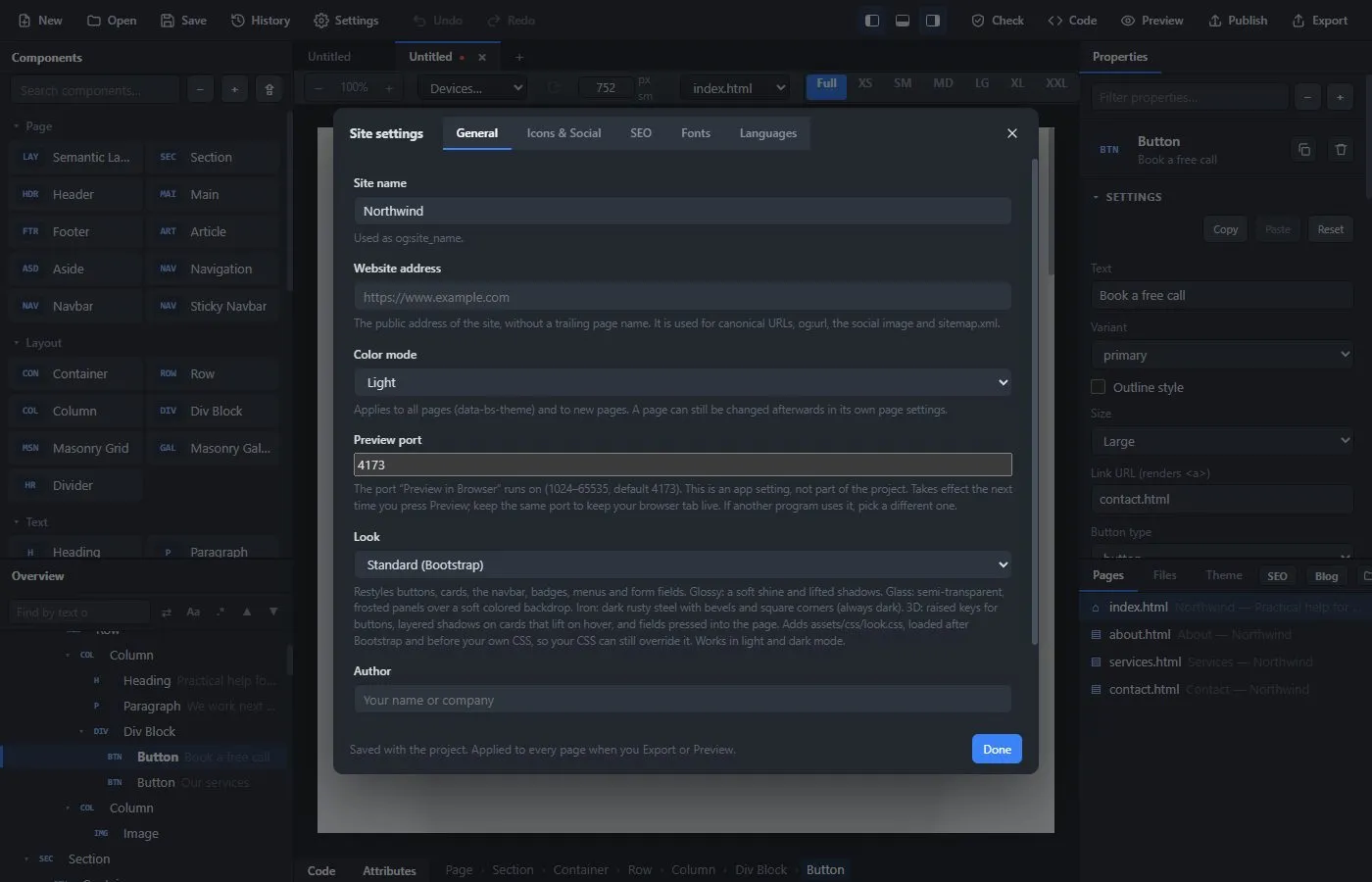1372x882 pixels.
Task: Reset the Button settings
Action: coord(1330,229)
